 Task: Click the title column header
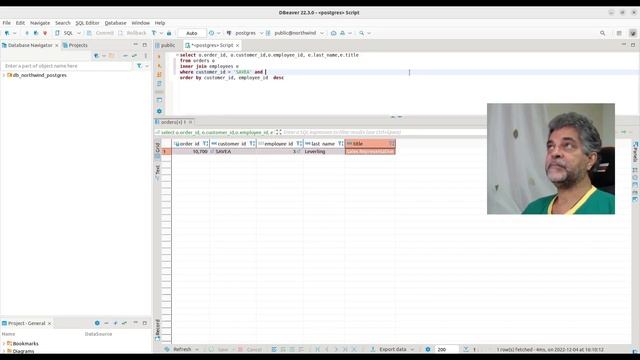[370, 144]
